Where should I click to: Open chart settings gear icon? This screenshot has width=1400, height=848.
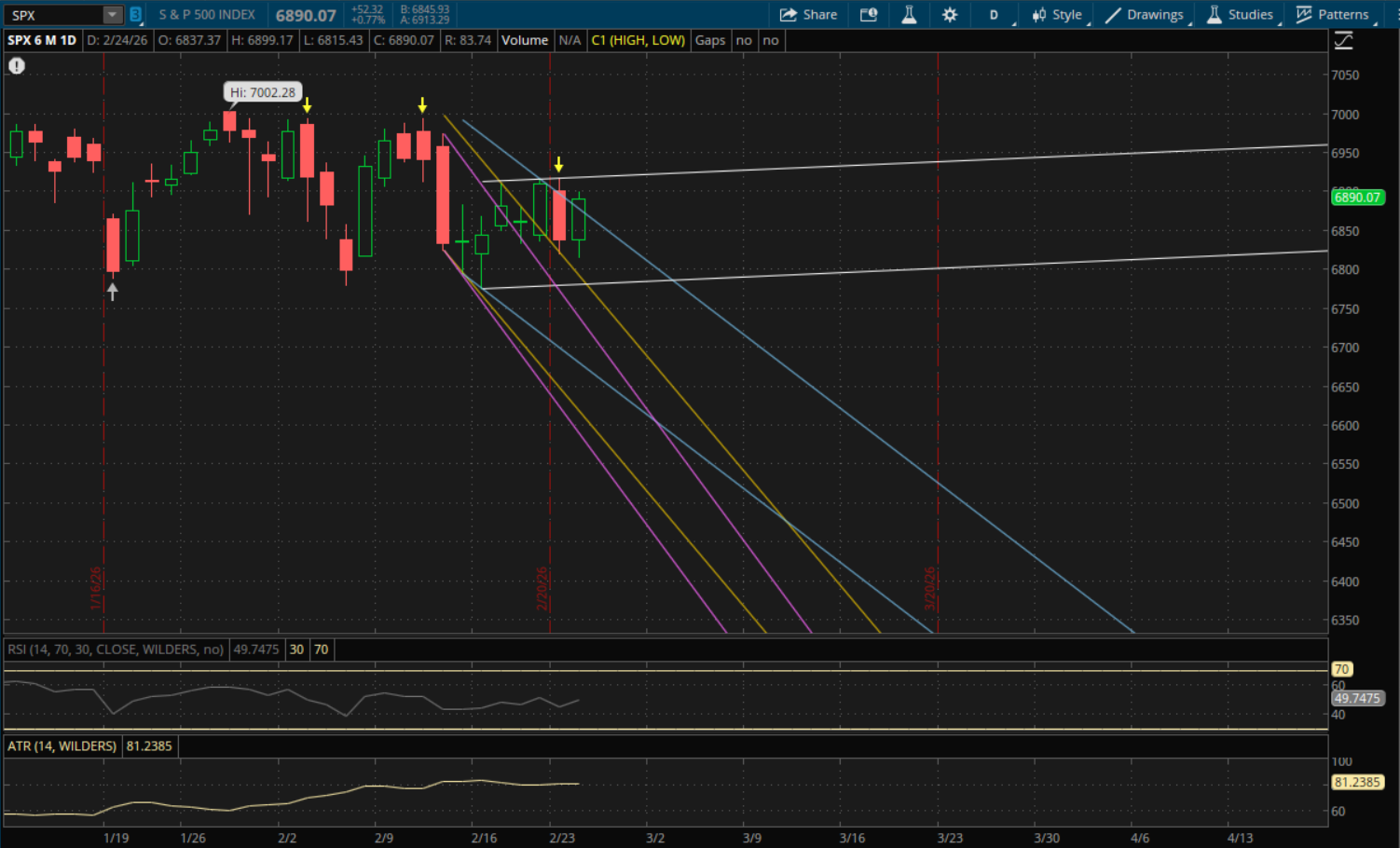click(950, 15)
